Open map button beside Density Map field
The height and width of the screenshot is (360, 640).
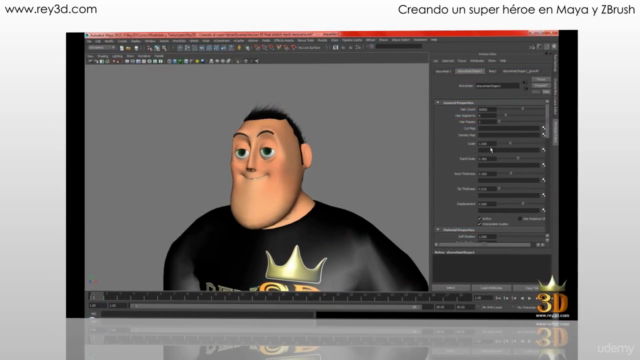click(x=544, y=135)
